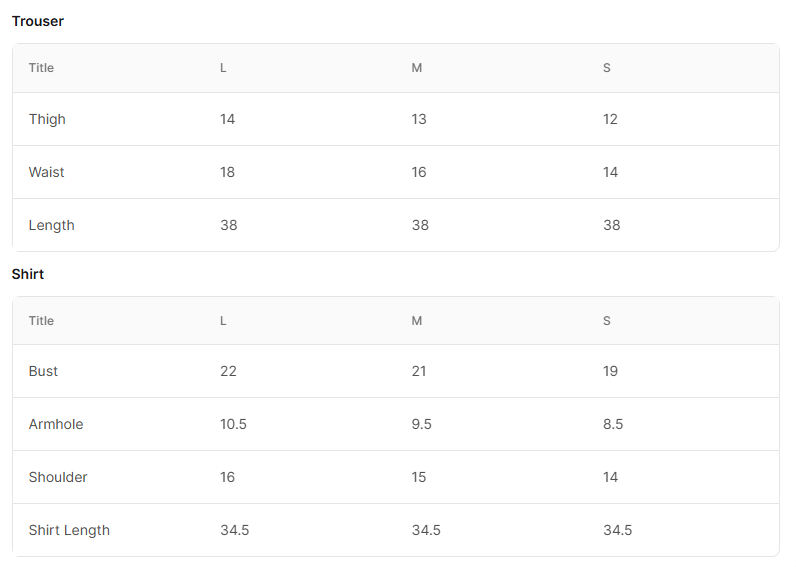Select Thigh row label in Trouser table
This screenshot has width=796, height=567.
tap(47, 119)
